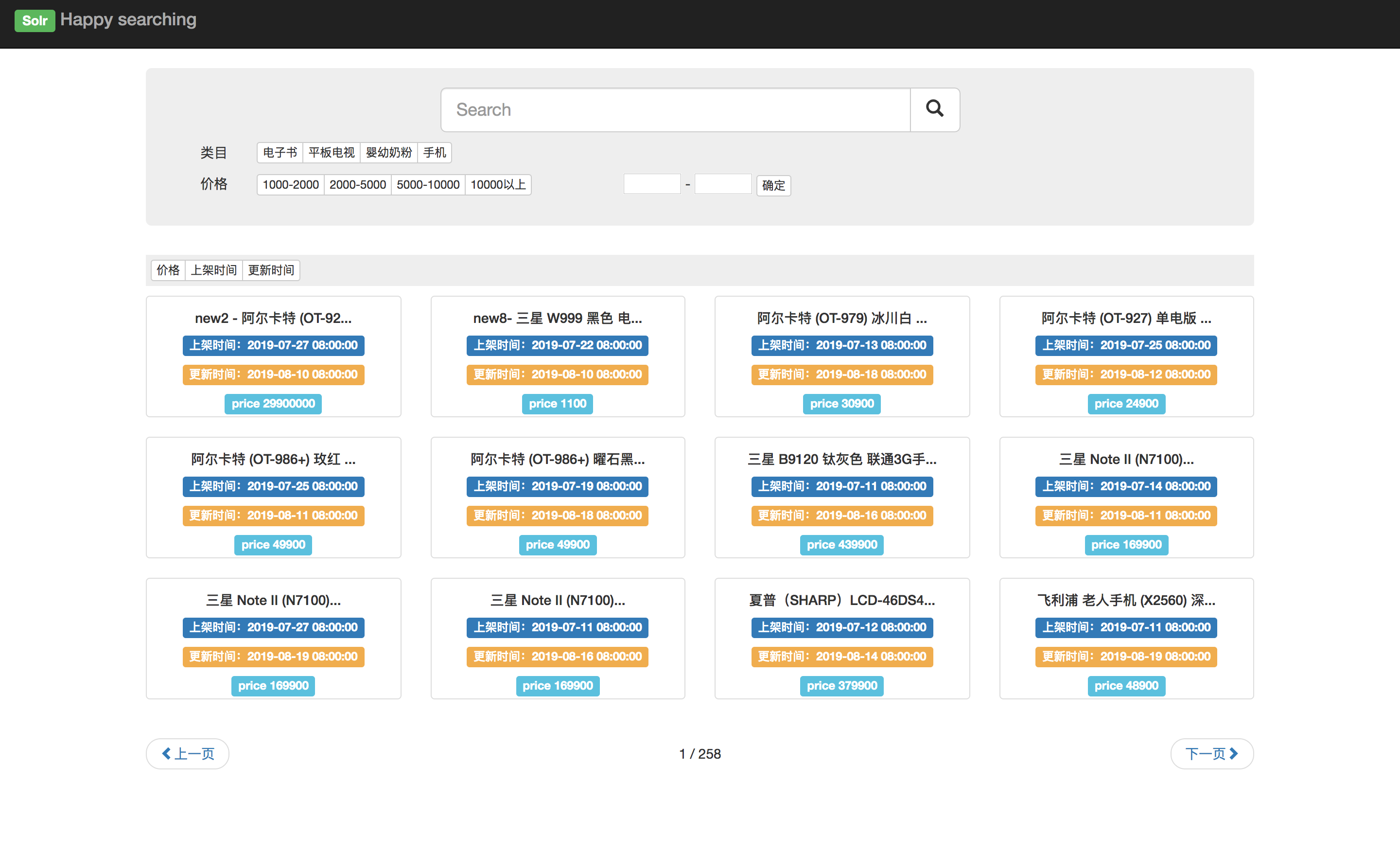Sort results by 更新时间

271,270
